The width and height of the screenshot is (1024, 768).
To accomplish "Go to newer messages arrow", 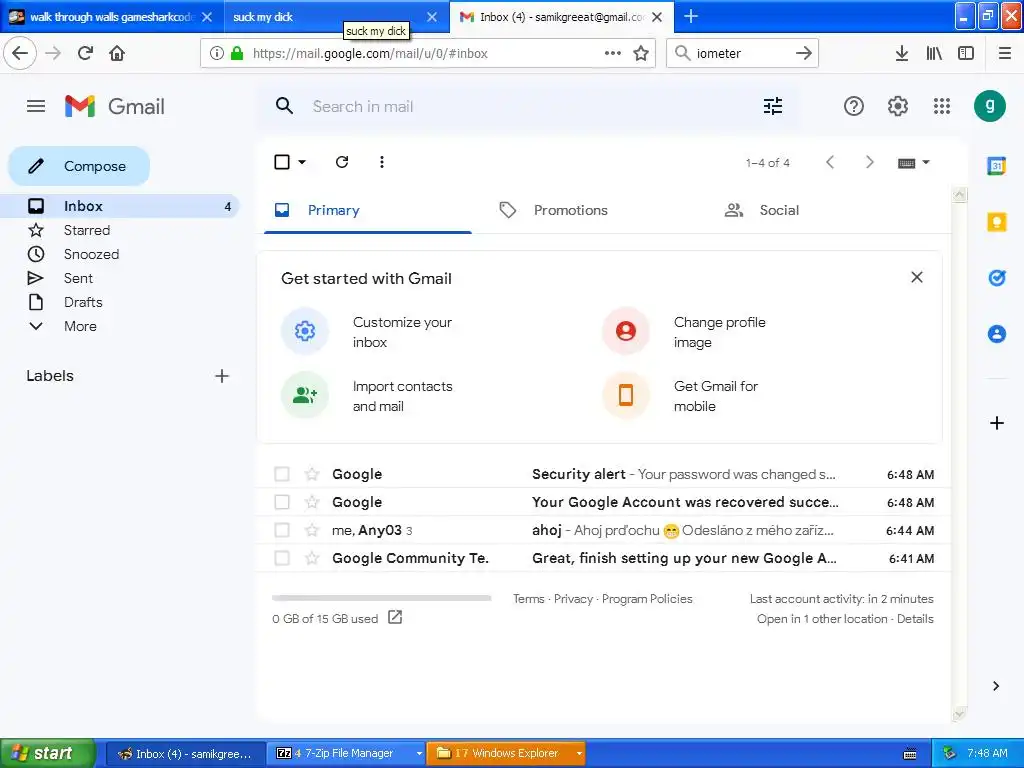I will pyautogui.click(x=830, y=162).
